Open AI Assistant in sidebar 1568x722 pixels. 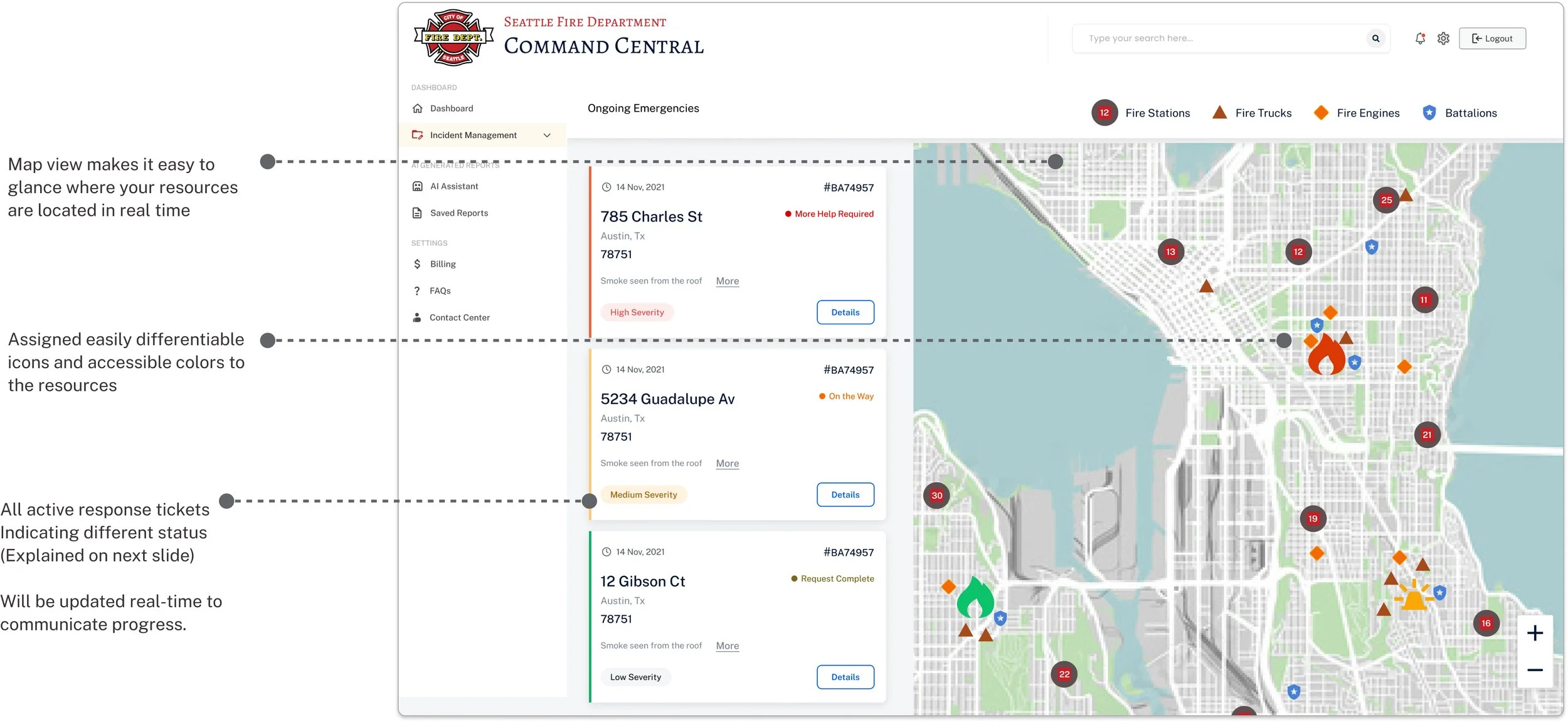[x=453, y=186]
